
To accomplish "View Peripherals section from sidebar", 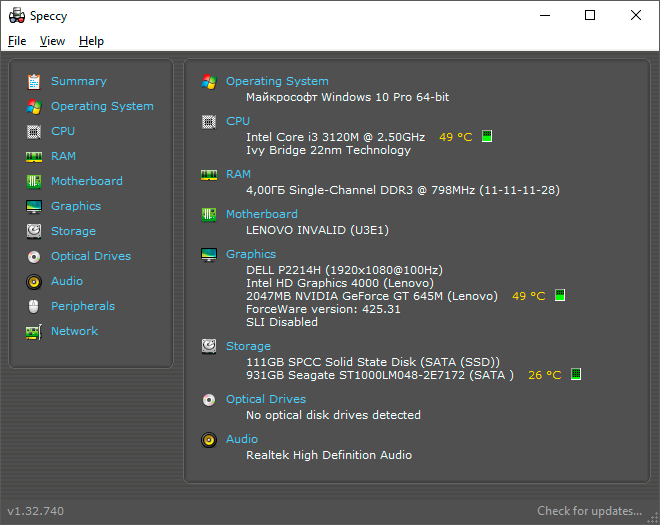I will (x=83, y=306).
